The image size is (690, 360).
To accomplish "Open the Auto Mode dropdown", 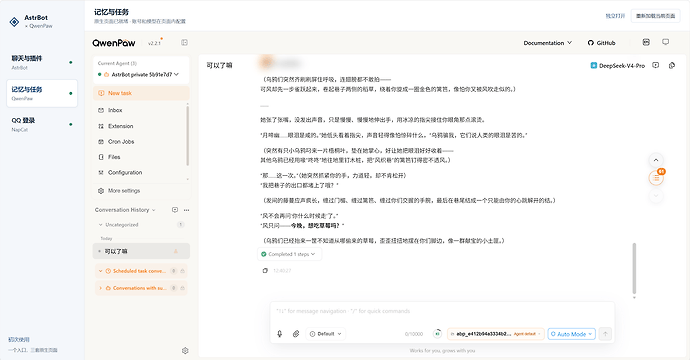I will tap(571, 334).
